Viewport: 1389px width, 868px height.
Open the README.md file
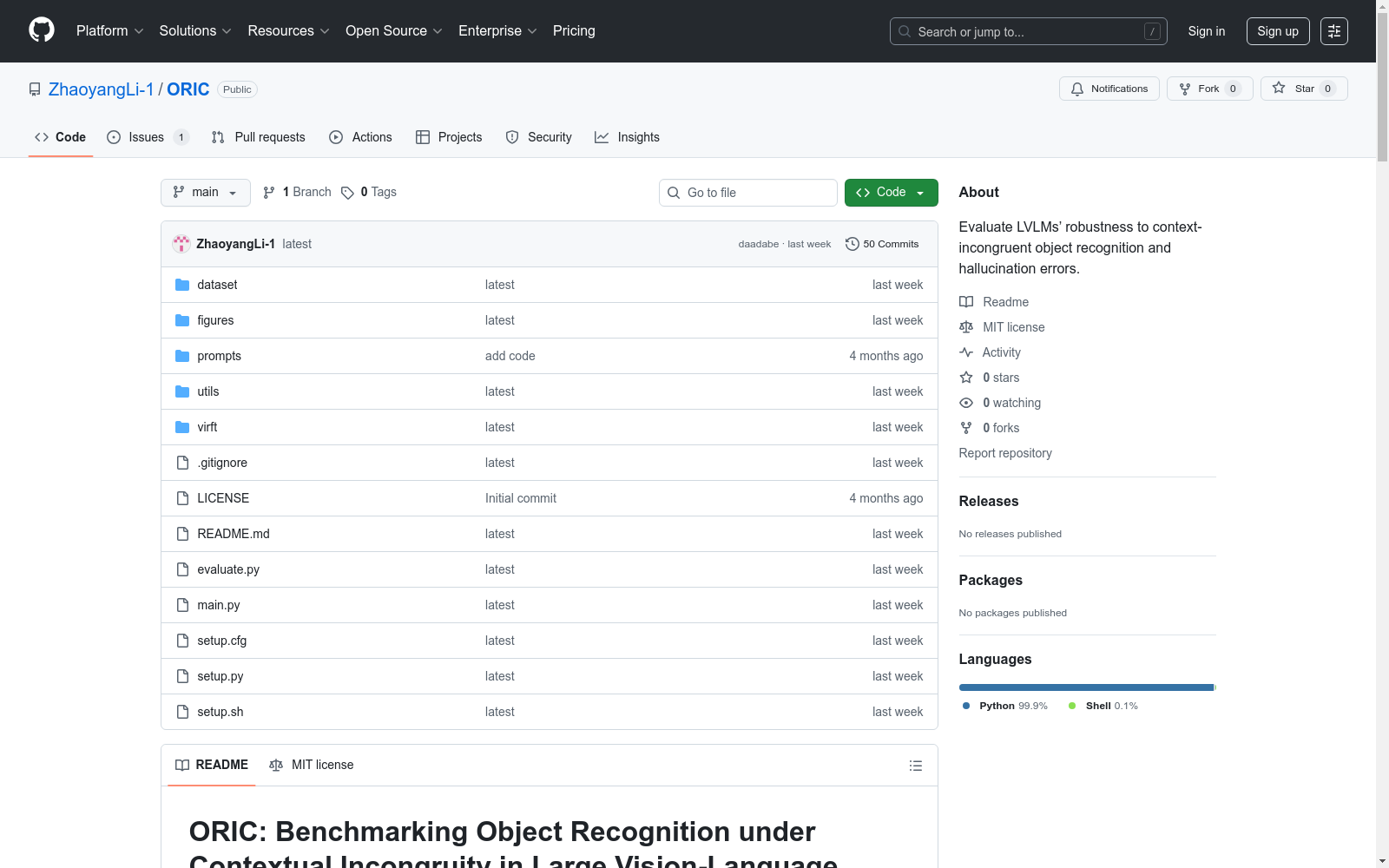[x=234, y=534]
